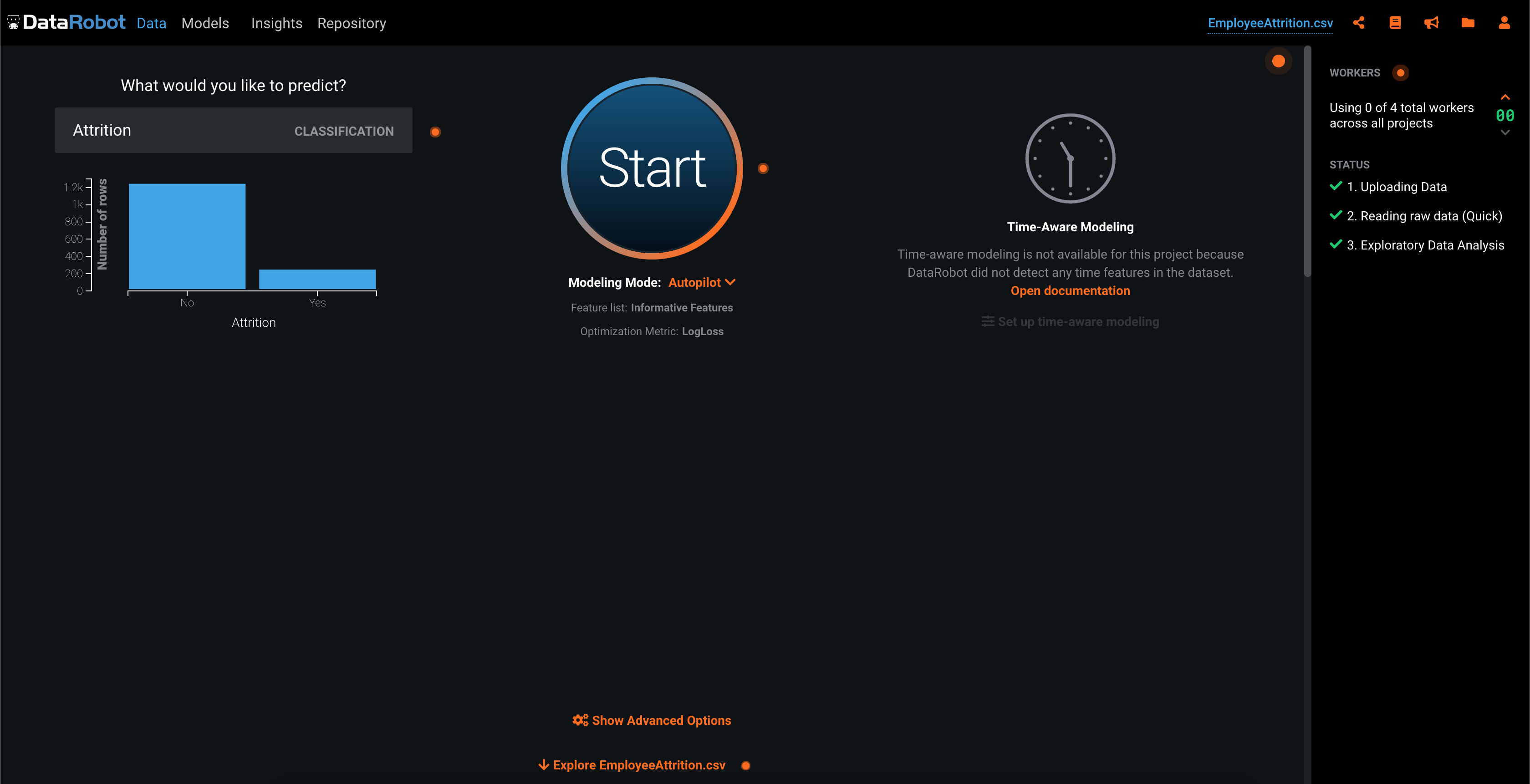This screenshot has height=784, width=1530.
Task: Click the DataRobot logo
Action: 66,23
